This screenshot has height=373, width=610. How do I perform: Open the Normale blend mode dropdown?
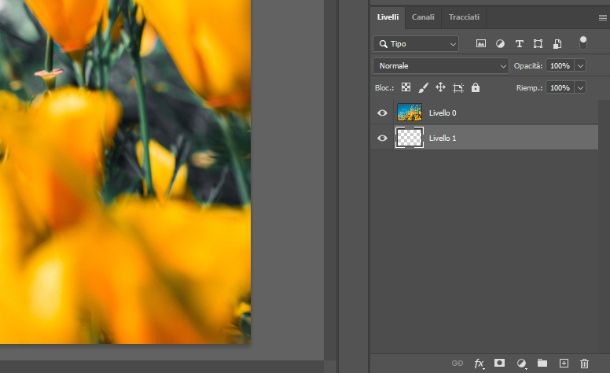(x=441, y=66)
